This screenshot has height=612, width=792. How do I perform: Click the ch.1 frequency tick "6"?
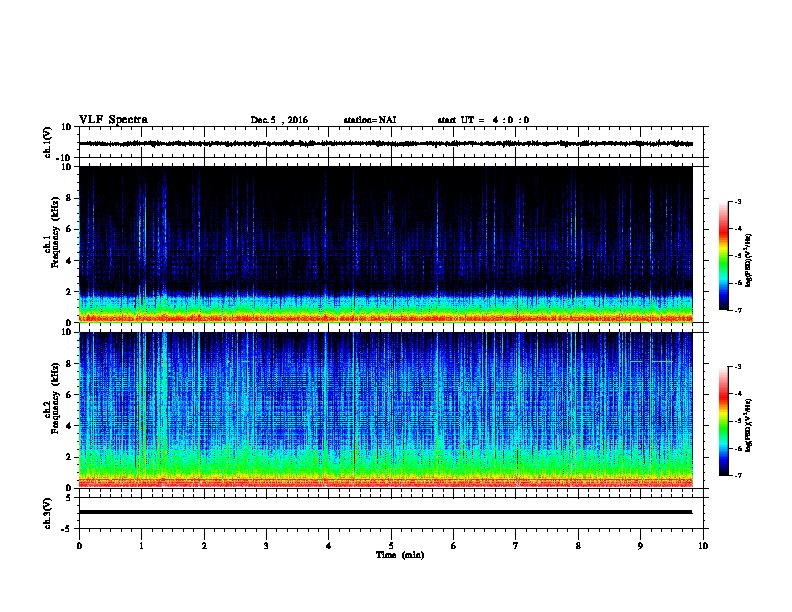[69, 229]
